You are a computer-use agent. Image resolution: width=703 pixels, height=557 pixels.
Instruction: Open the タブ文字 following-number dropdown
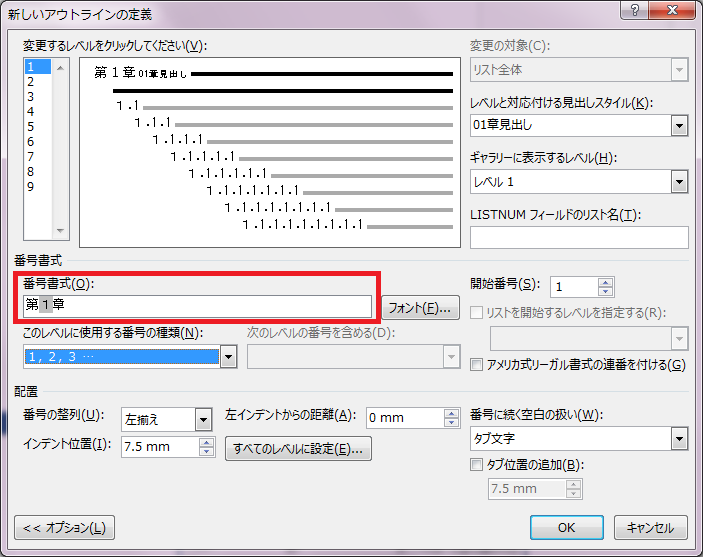[x=679, y=439]
